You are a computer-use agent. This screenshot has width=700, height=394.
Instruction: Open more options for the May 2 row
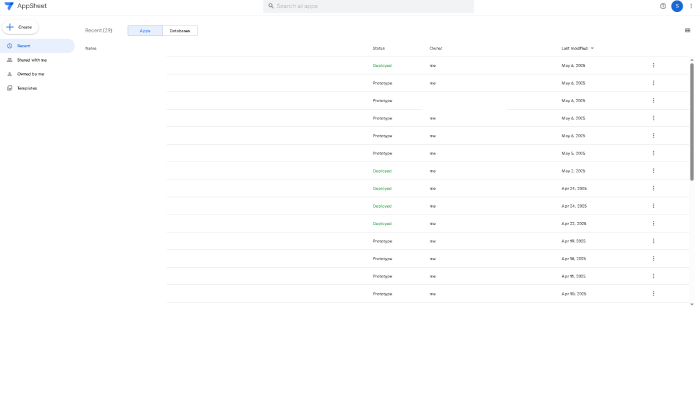tap(654, 171)
